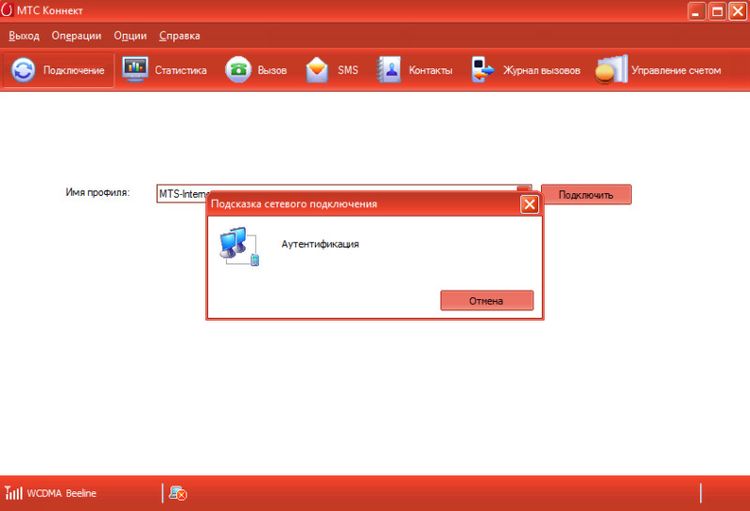
Task: Minimize the МТС Коннект window
Action: 696,11
